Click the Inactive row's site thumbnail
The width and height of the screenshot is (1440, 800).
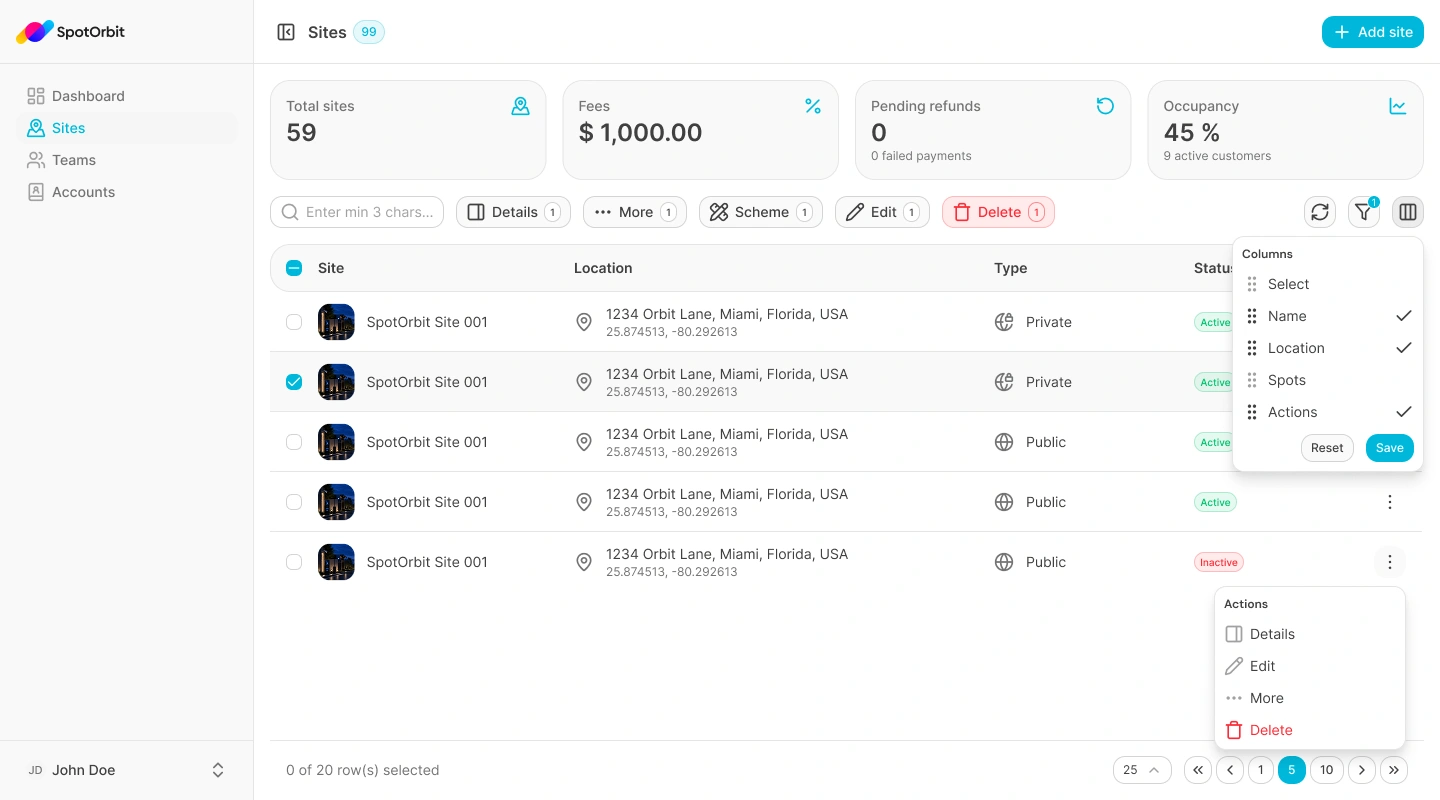pyautogui.click(x=336, y=562)
